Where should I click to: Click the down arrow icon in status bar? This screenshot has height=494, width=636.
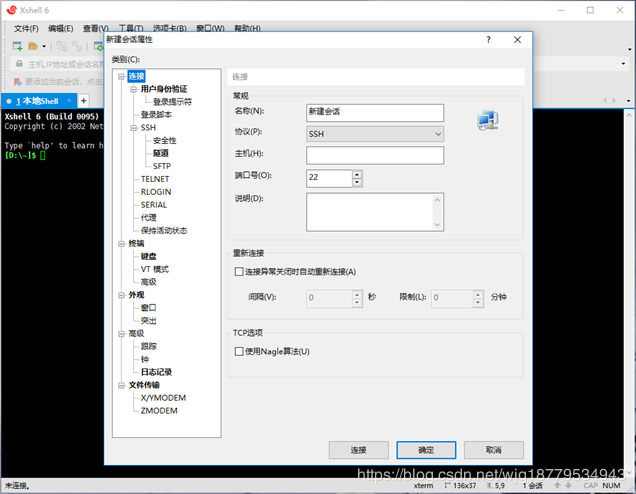(x=568, y=485)
